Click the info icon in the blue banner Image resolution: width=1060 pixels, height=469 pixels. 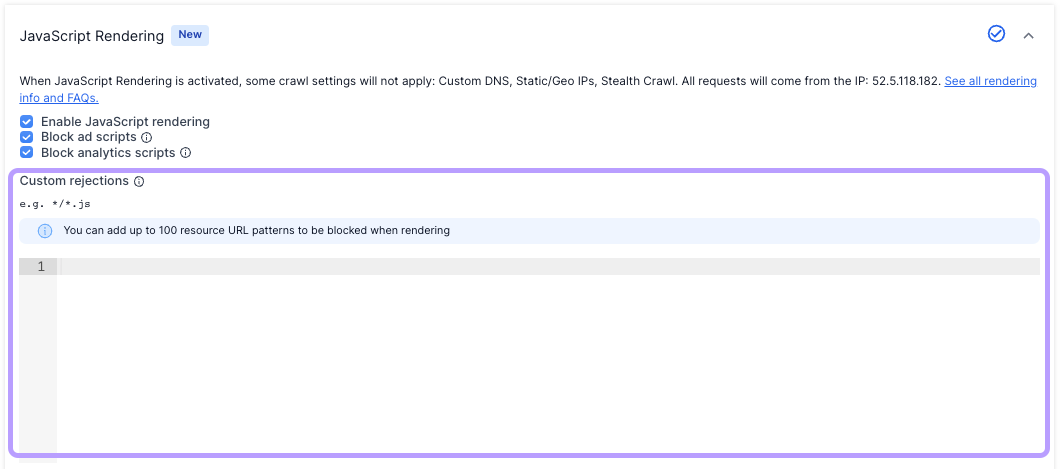coord(44,231)
